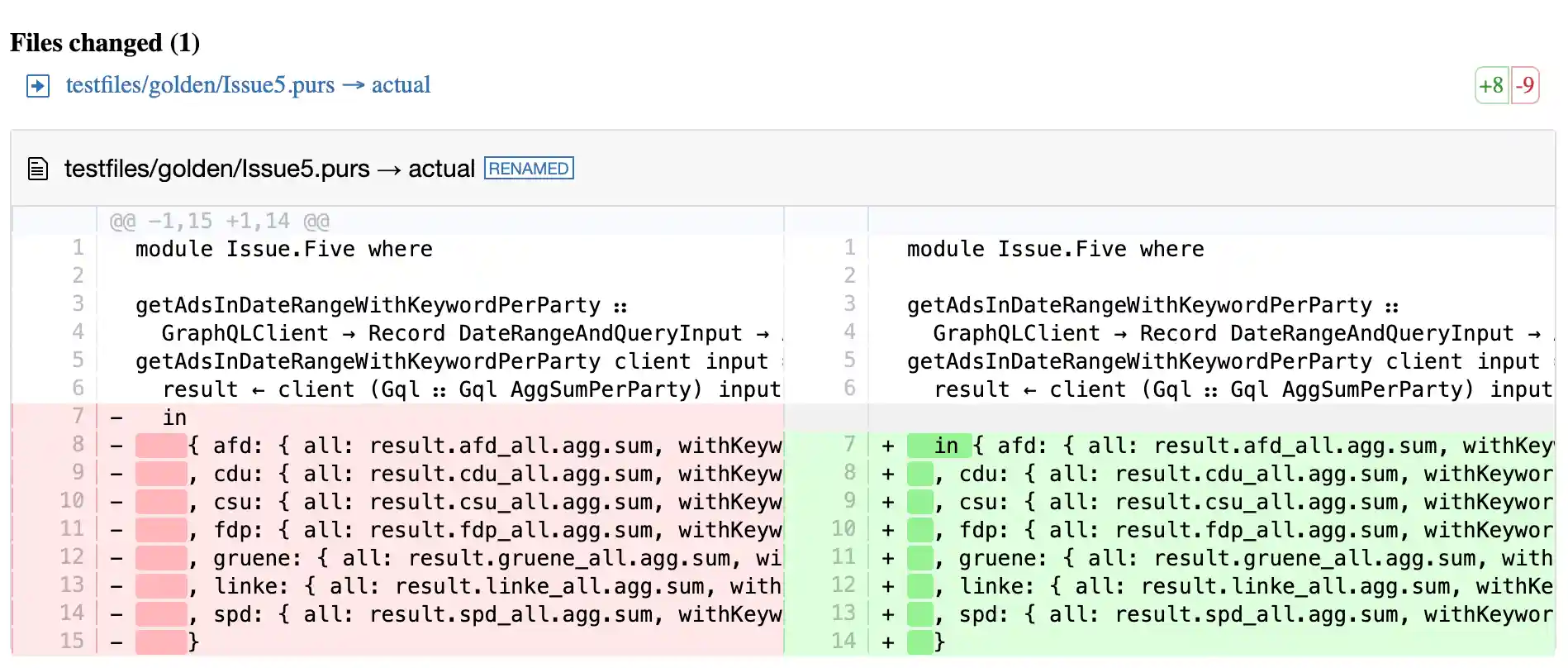Select old line number 7 of the removed 'in' line

point(78,417)
